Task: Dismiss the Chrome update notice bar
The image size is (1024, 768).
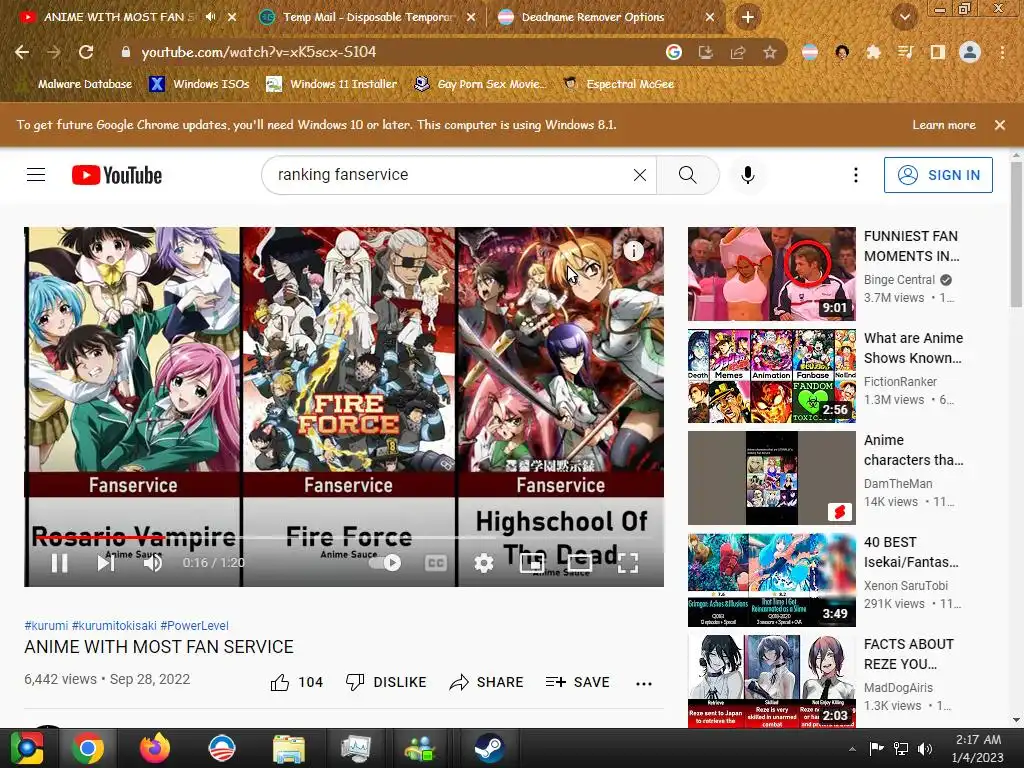Action: [x=1000, y=125]
